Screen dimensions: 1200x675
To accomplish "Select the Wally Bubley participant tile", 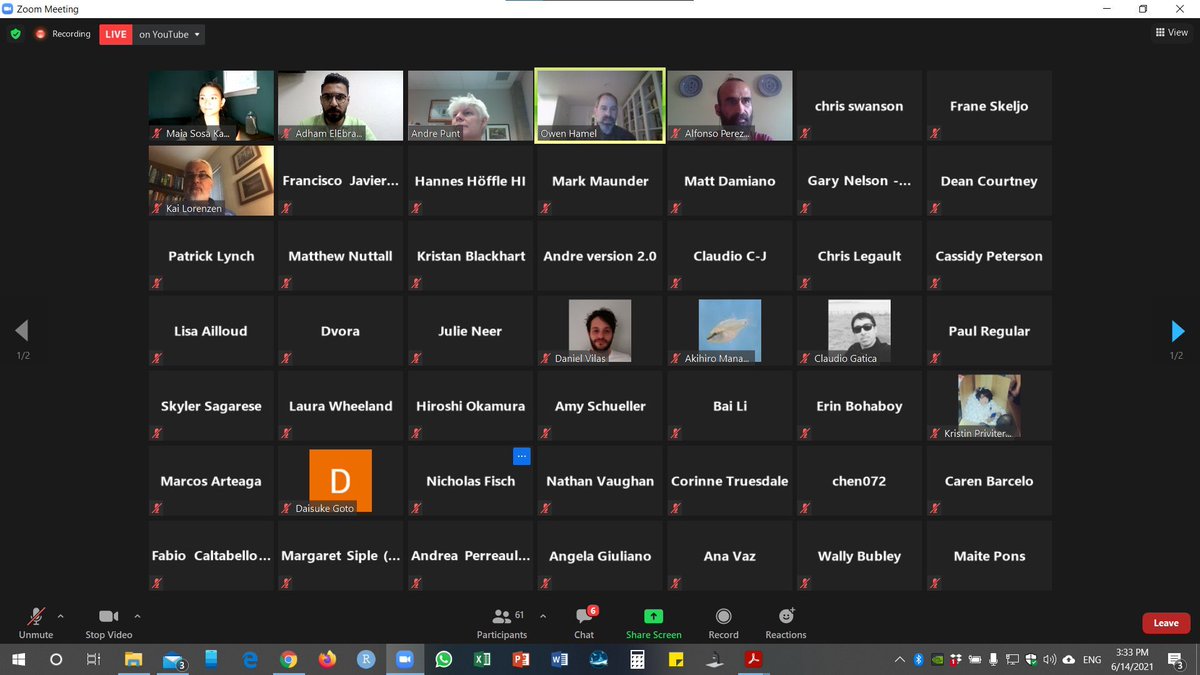I will (859, 555).
